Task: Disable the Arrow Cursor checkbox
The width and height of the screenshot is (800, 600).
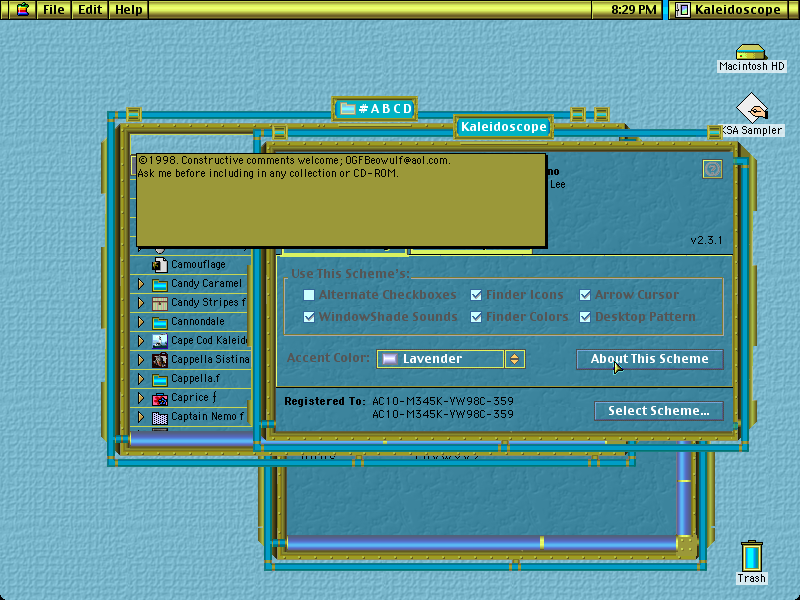Action: (x=585, y=295)
